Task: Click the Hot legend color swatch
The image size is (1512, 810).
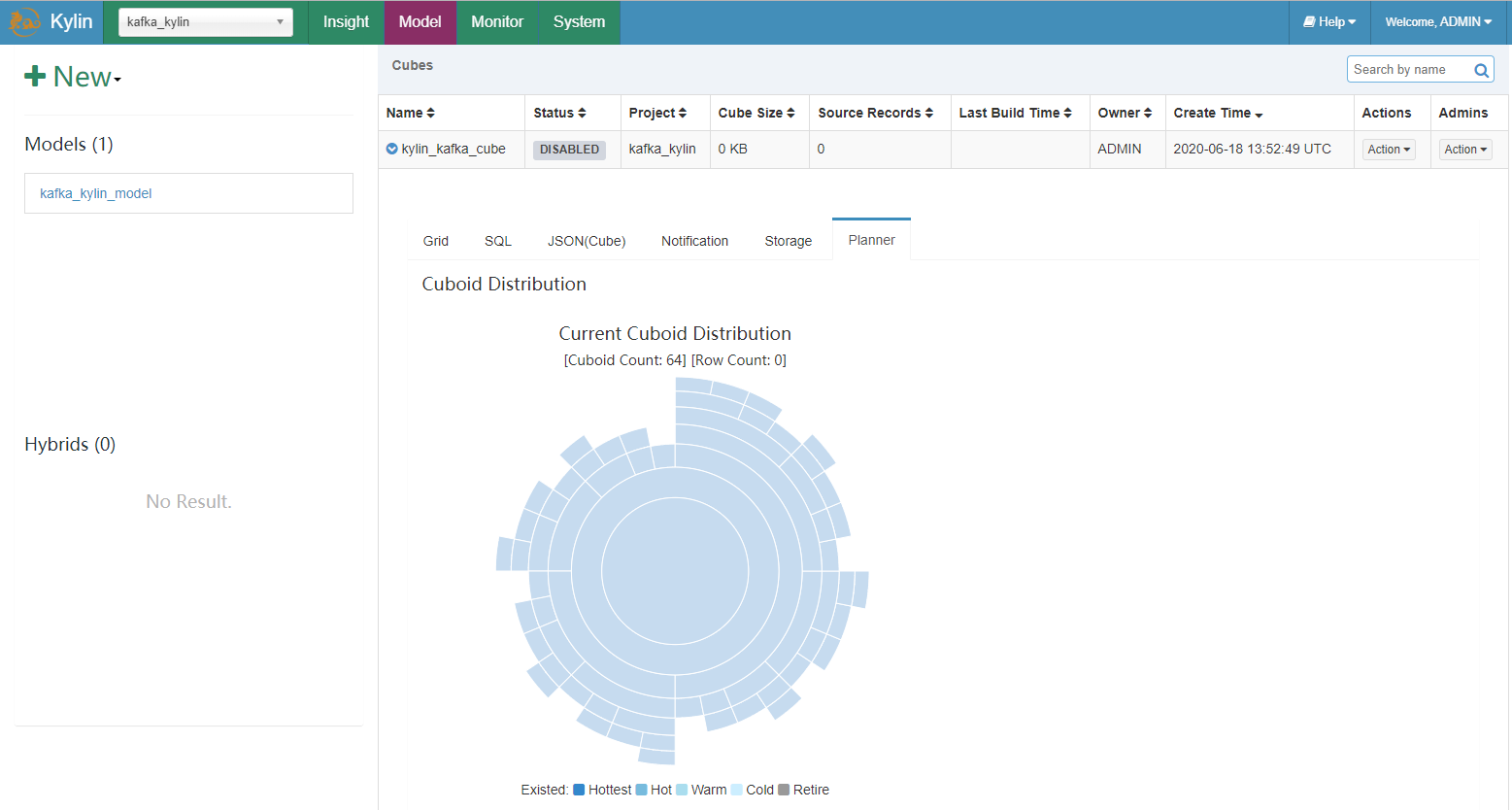Action: click(x=641, y=790)
